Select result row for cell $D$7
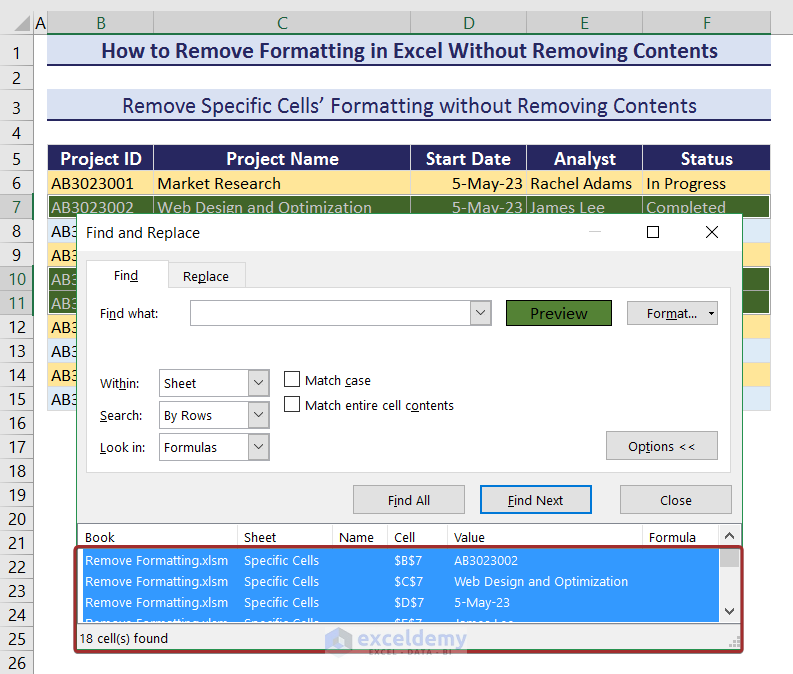 tap(401, 603)
